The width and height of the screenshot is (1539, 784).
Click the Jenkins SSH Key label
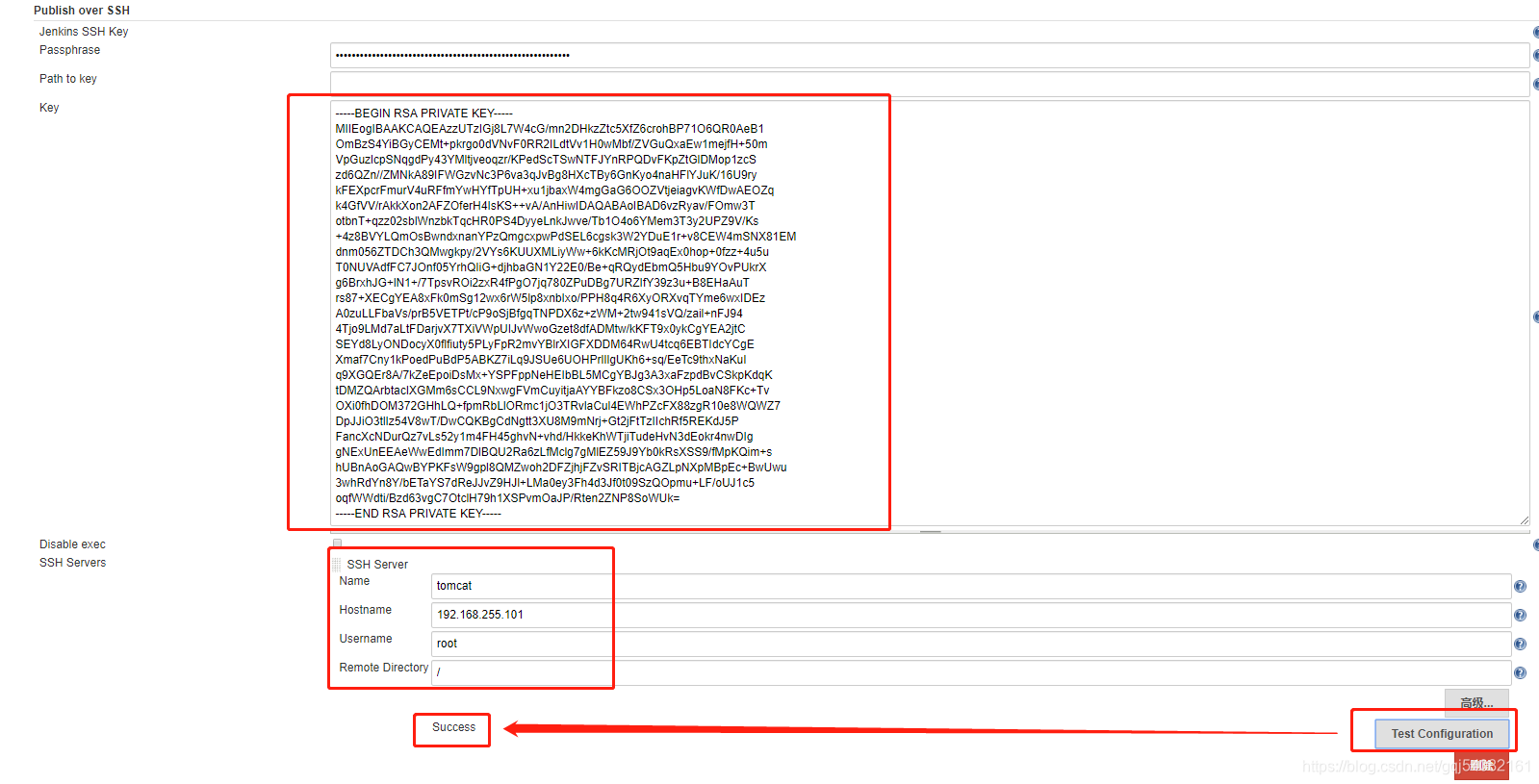coord(84,32)
